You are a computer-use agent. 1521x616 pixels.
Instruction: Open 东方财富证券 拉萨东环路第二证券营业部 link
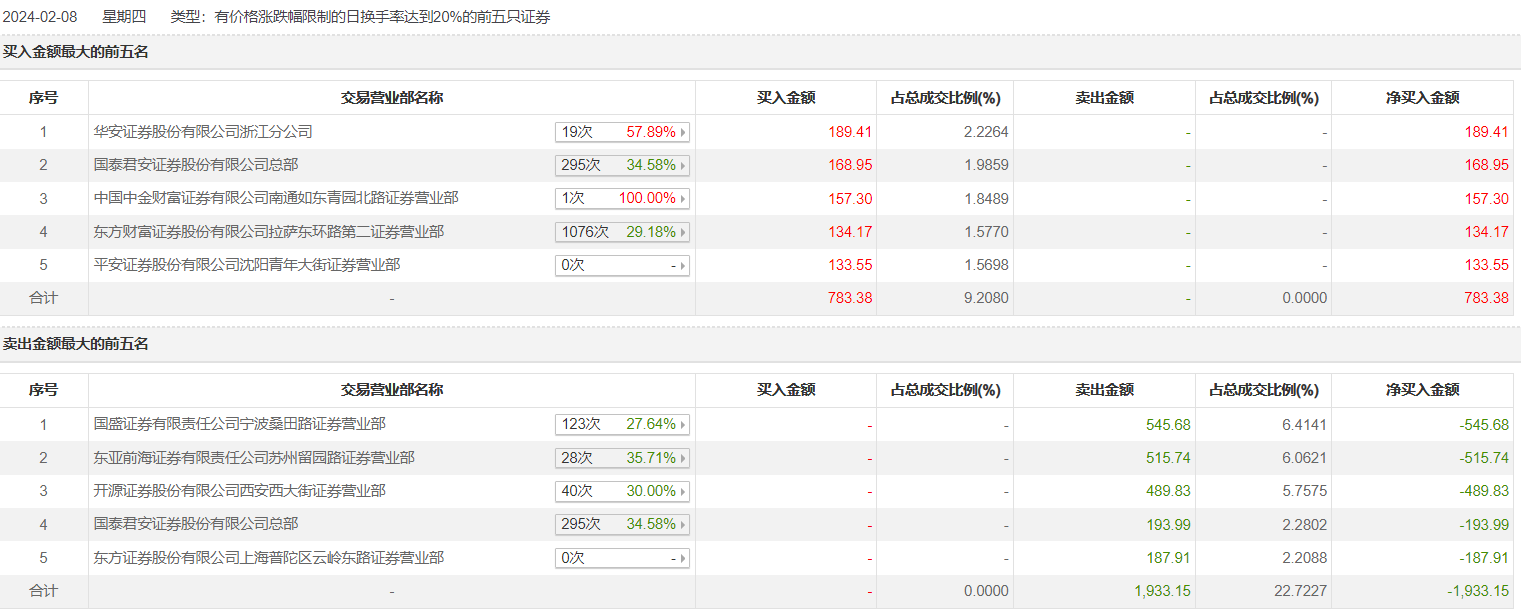(x=269, y=232)
